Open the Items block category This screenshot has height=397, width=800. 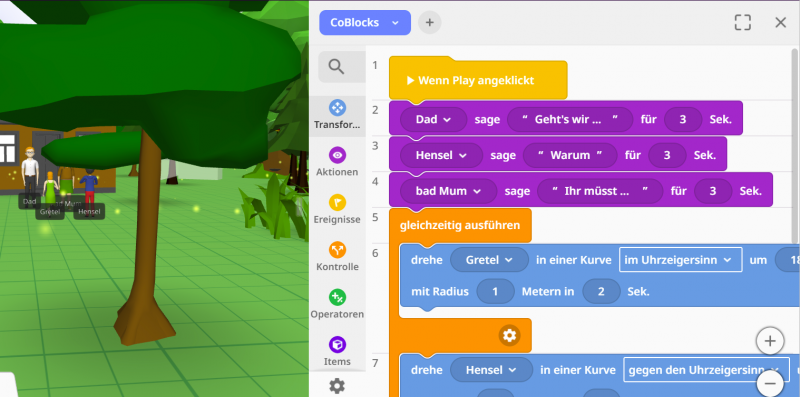click(x=337, y=352)
